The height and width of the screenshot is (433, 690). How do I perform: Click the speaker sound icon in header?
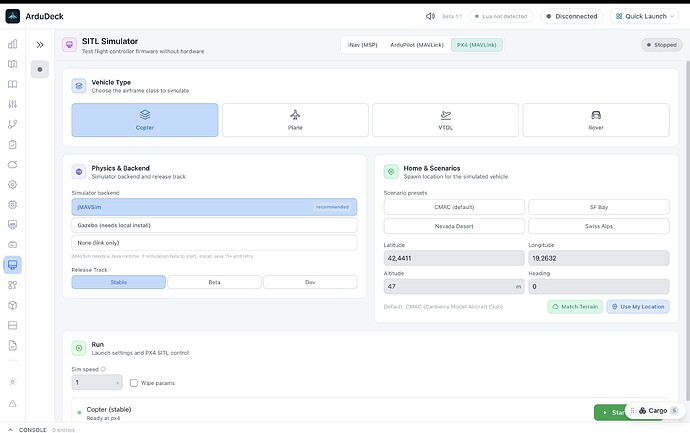pos(430,16)
